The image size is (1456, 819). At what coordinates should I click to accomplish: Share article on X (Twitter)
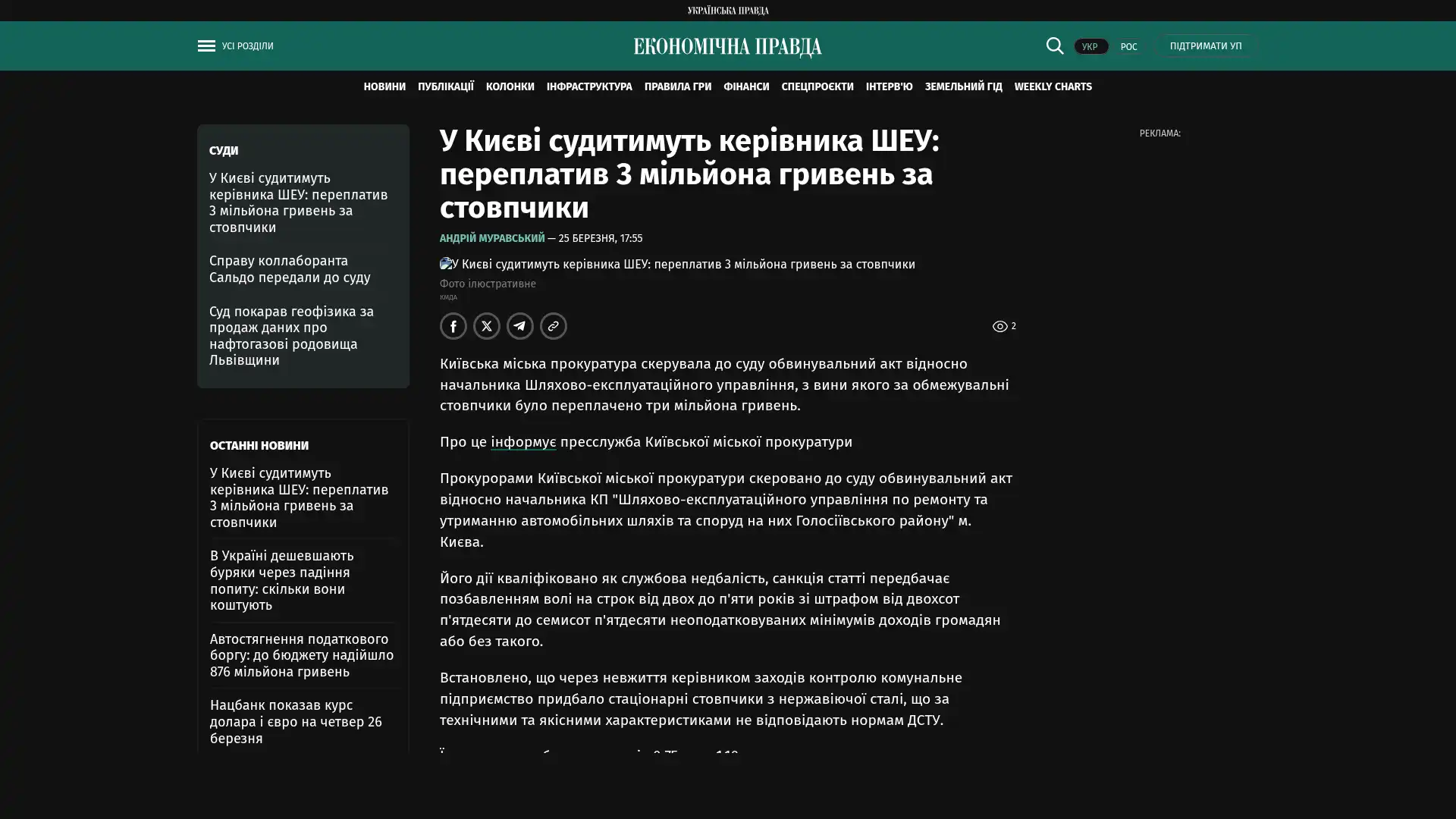(487, 326)
